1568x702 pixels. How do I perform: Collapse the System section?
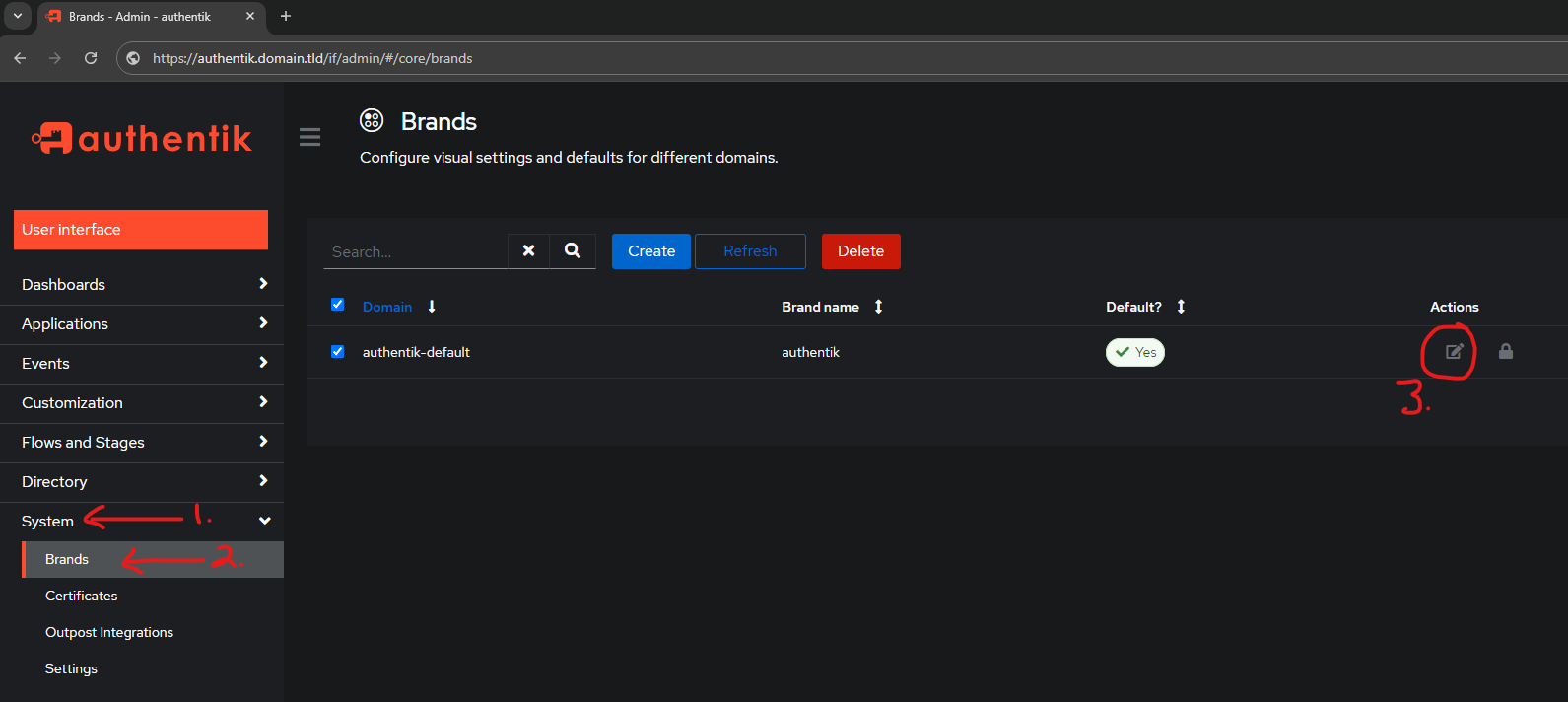click(142, 521)
